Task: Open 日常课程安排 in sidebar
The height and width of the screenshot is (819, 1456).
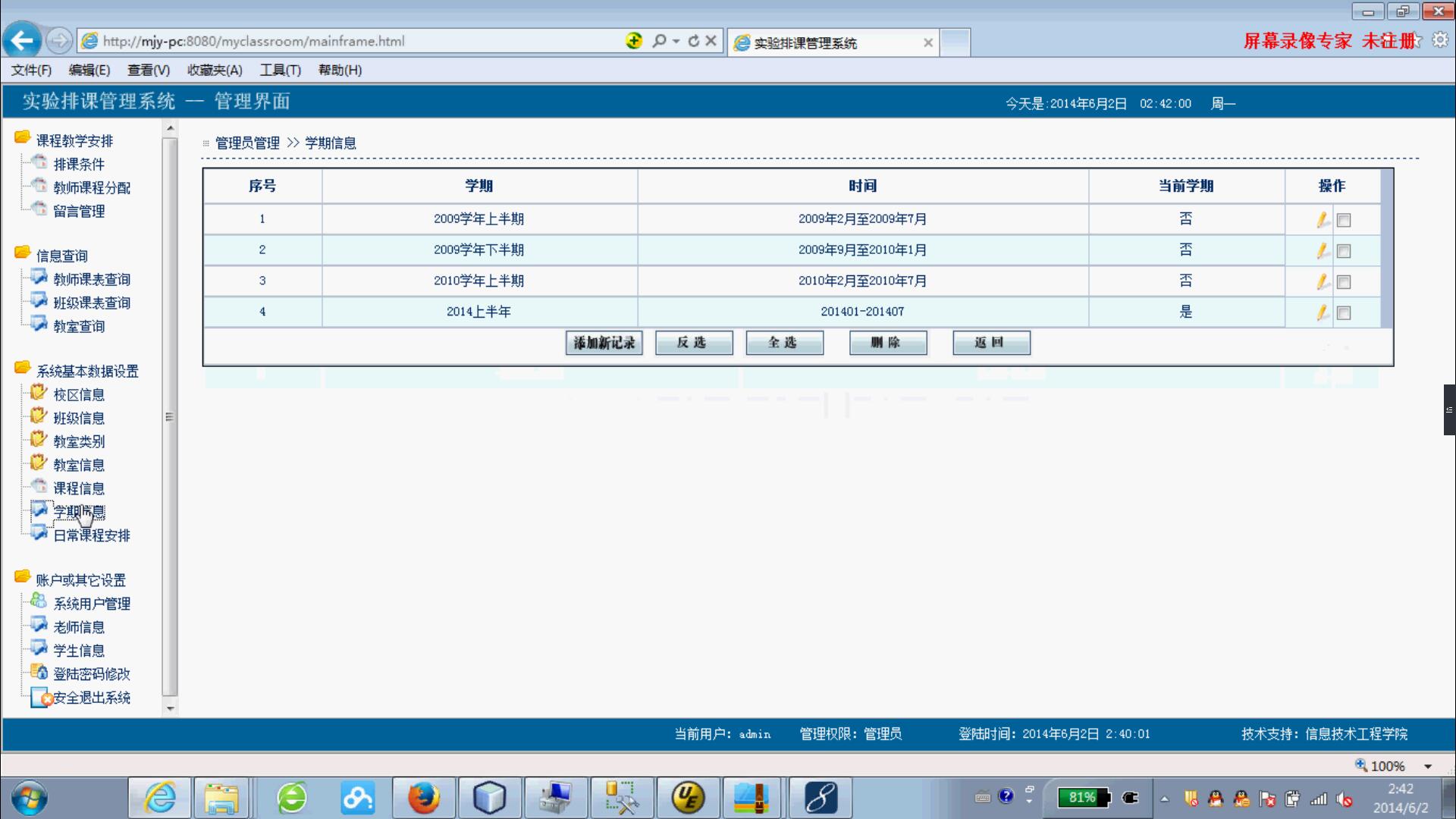Action: 92,536
